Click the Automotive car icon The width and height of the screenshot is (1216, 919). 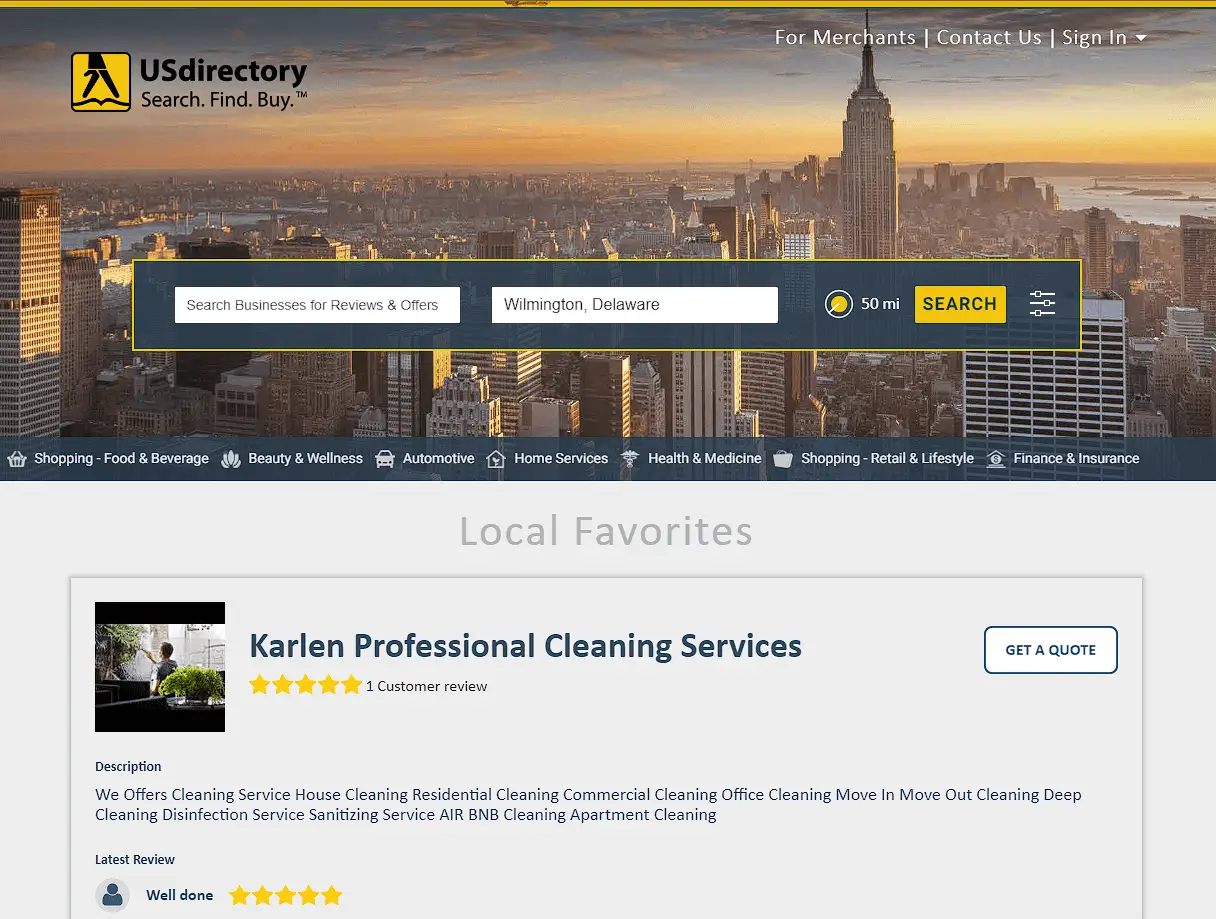(x=385, y=459)
